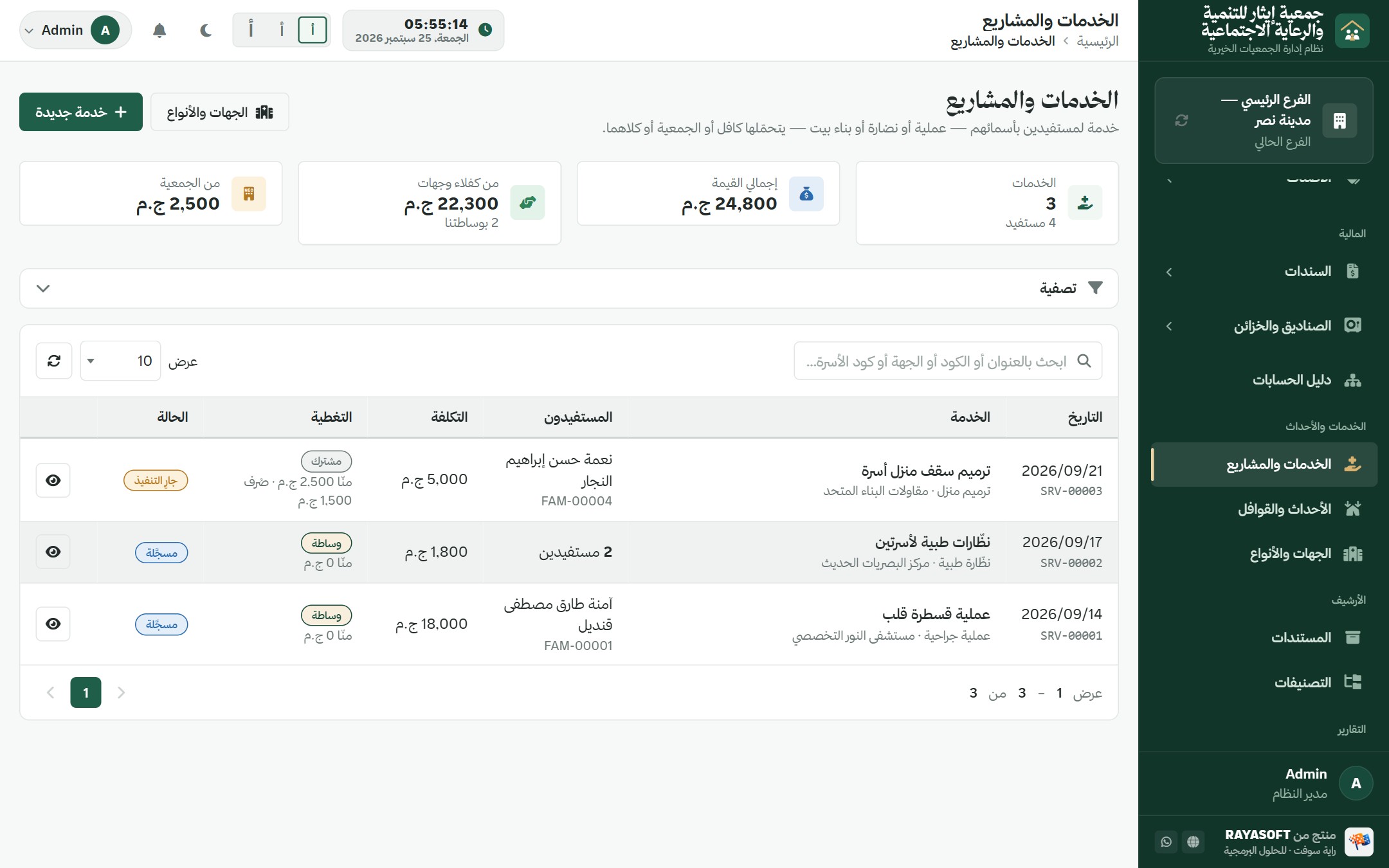1389x868 pixels.
Task: Click the sidebar Admin avatar
Action: click(1356, 783)
